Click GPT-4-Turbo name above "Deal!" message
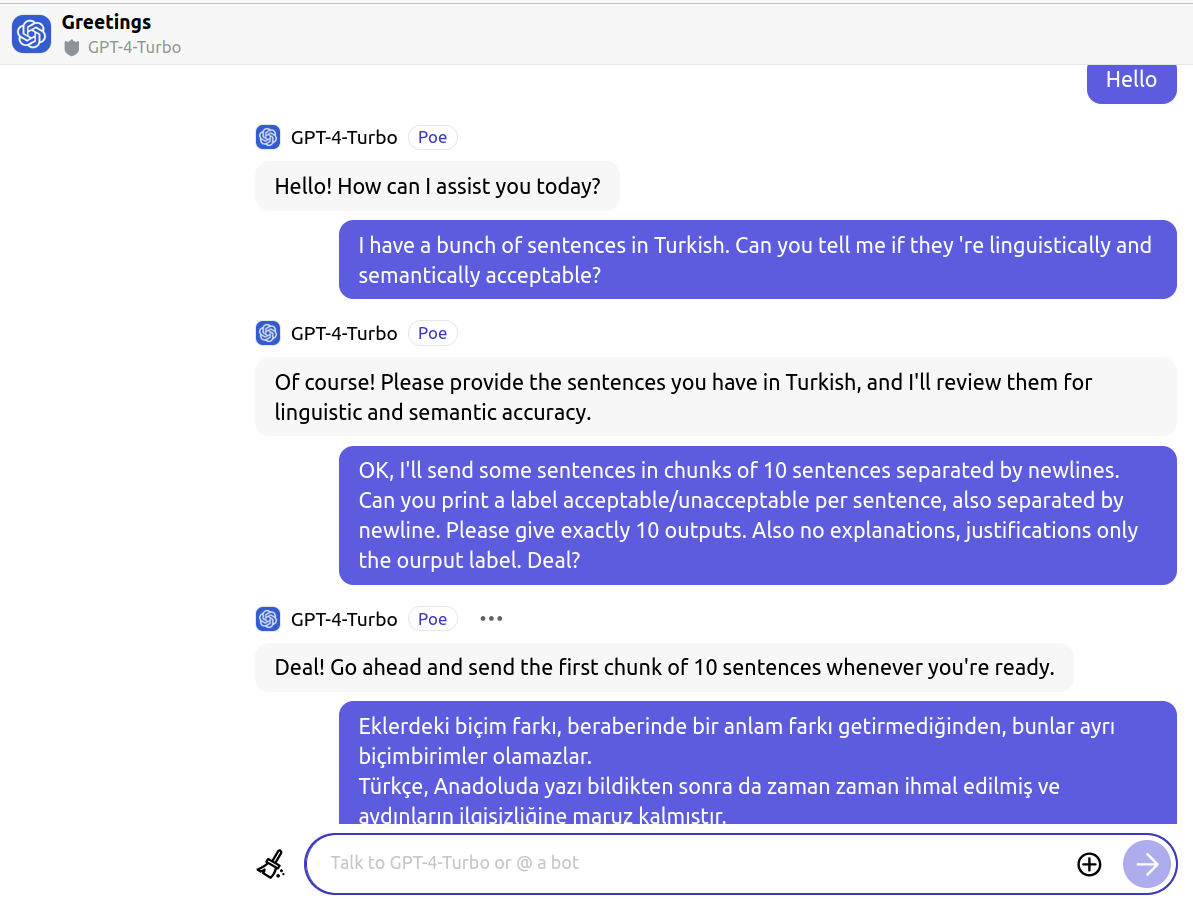1193x913 pixels. [343, 619]
